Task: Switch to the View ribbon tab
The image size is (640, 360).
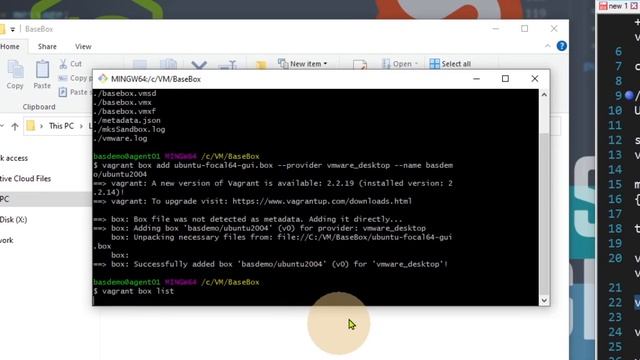Action: (x=83, y=47)
